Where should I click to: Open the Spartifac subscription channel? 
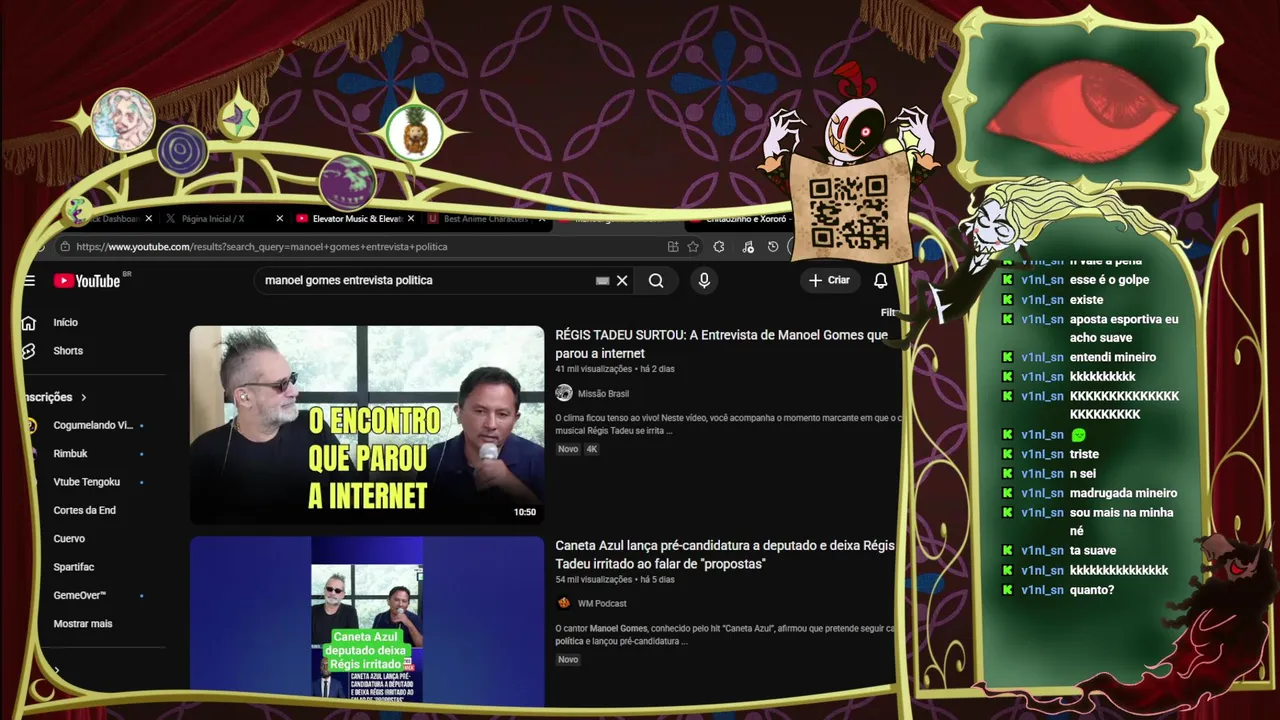pyautogui.click(x=74, y=567)
